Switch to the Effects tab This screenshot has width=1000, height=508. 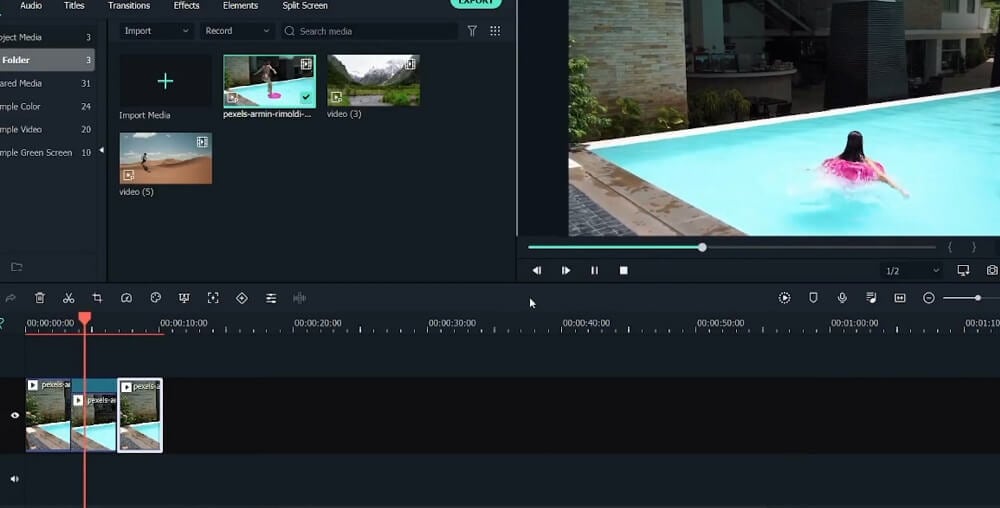coord(186,6)
